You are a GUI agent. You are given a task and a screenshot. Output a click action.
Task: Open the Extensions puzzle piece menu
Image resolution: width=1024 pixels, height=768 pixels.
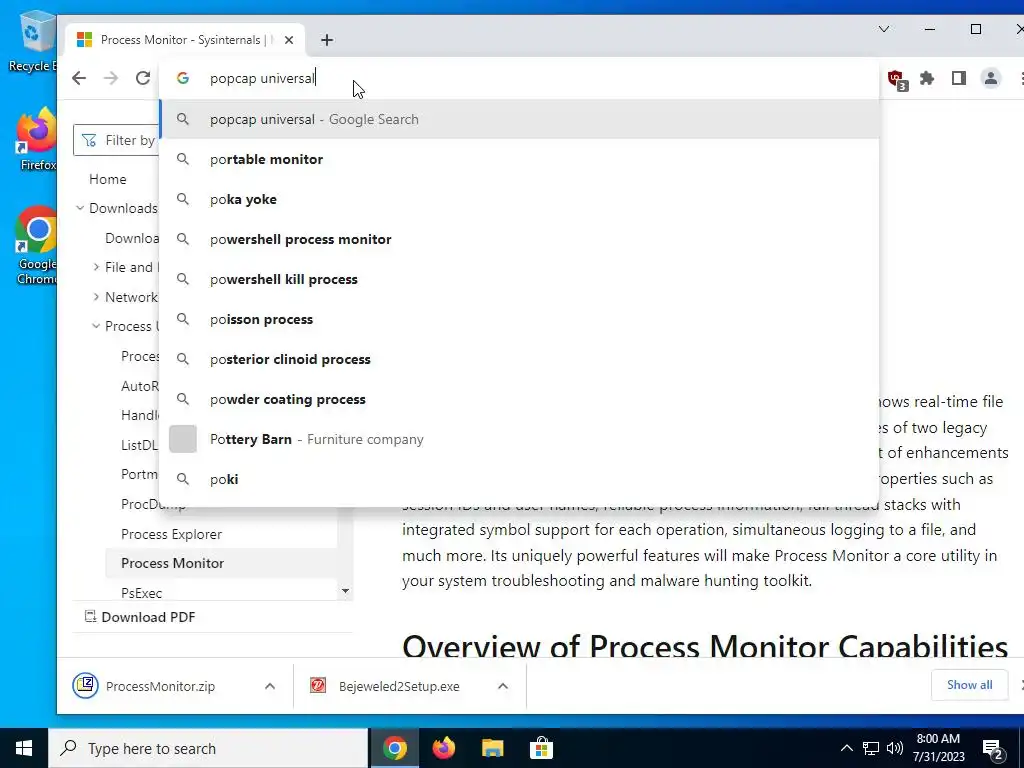(927, 78)
